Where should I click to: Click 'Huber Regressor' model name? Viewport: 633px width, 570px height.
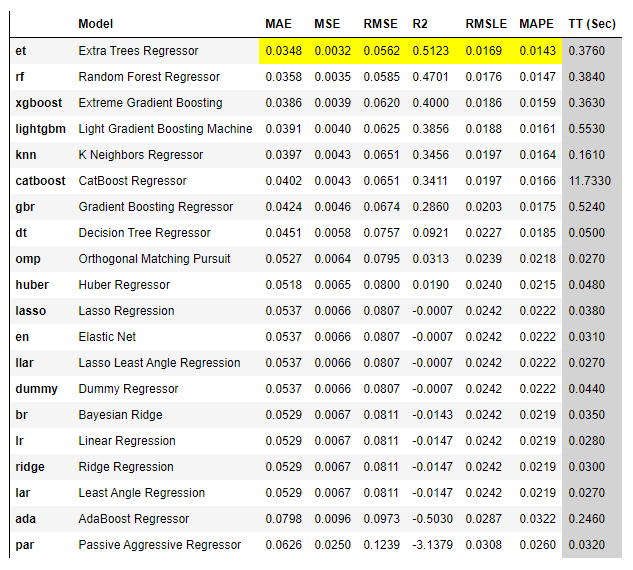(x=124, y=285)
